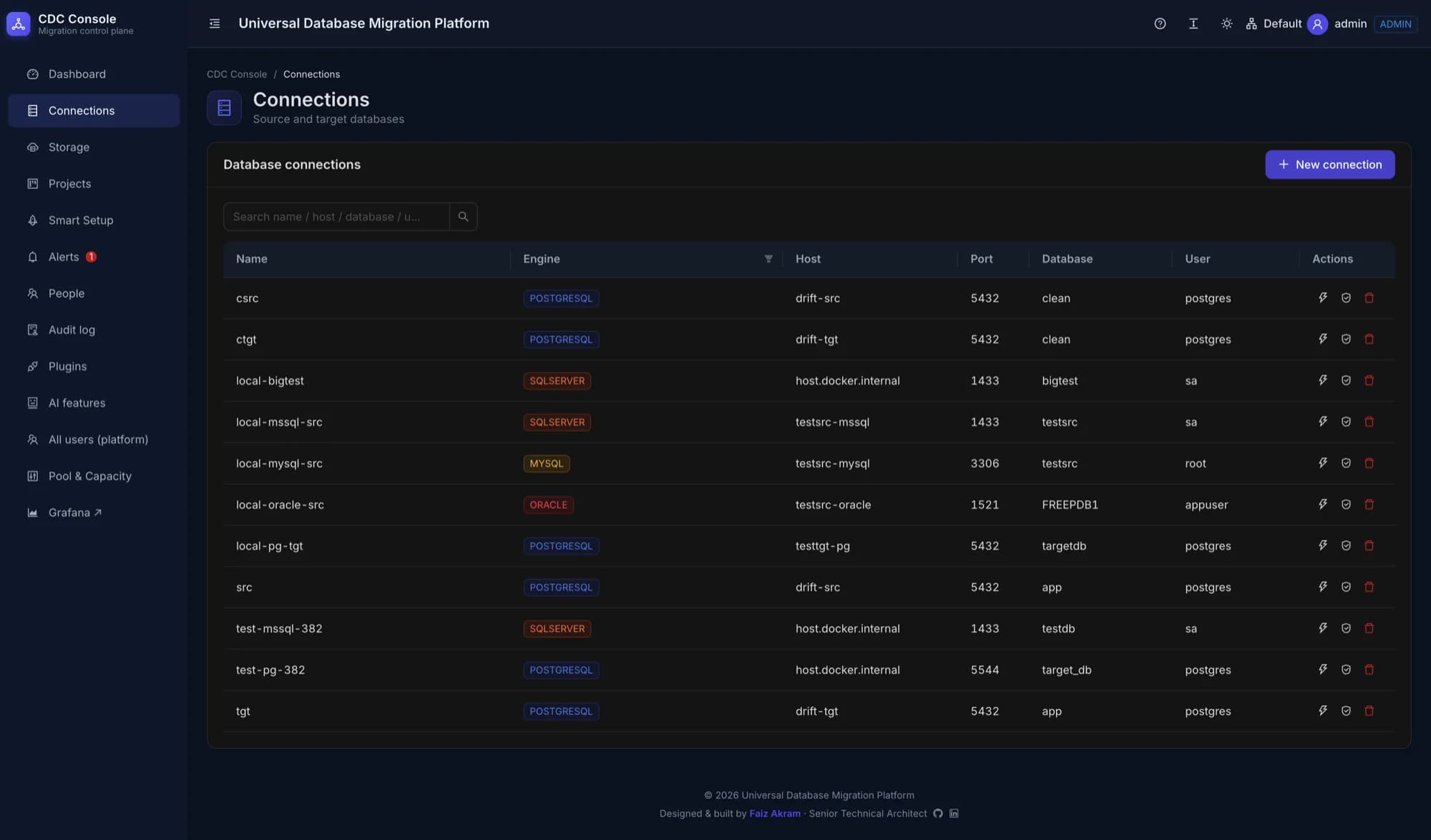Click the text-size icon in the header

pos(1193,24)
